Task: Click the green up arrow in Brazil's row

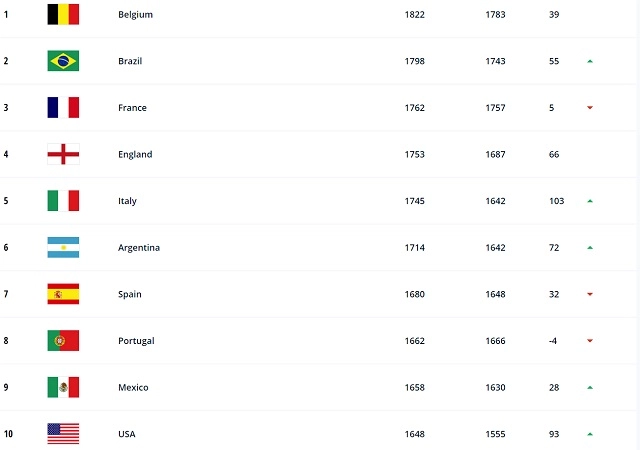Action: pos(590,61)
